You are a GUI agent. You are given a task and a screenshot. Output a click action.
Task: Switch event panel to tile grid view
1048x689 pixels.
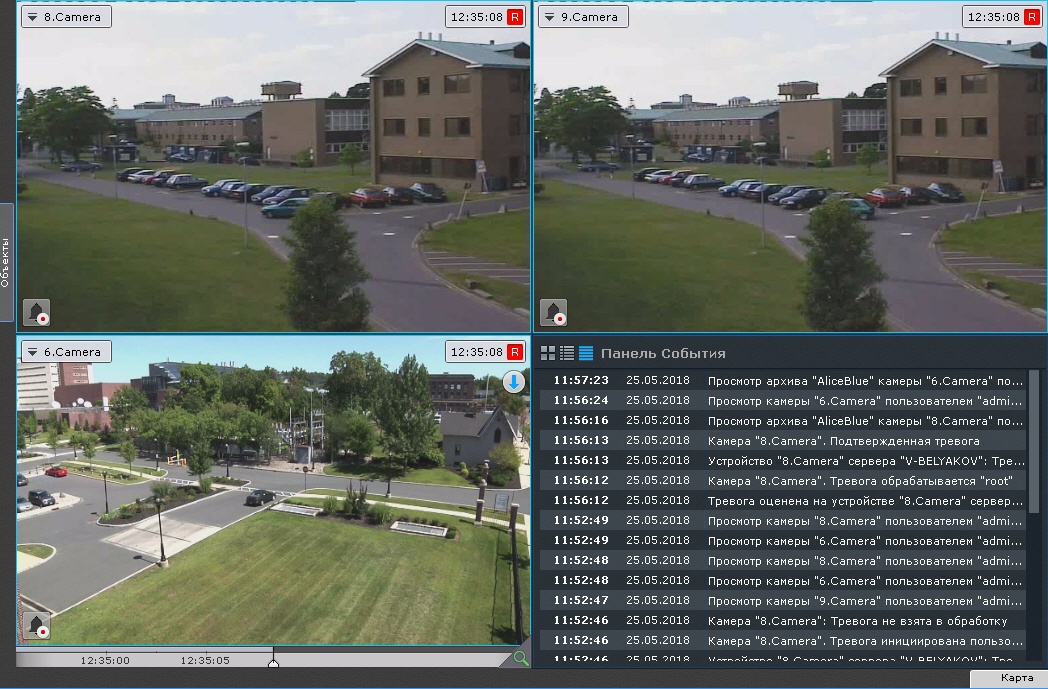tap(548, 353)
